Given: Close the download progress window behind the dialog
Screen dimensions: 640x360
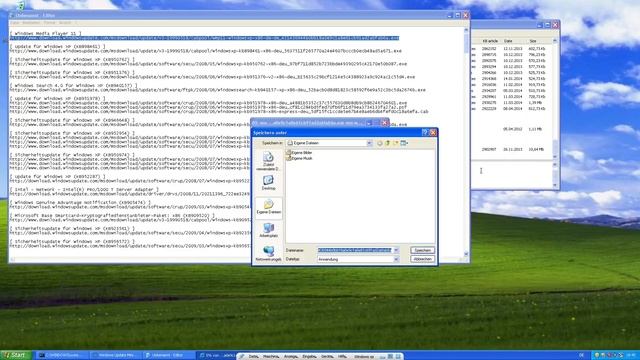Looking at the screenshot, I should tap(384, 123).
